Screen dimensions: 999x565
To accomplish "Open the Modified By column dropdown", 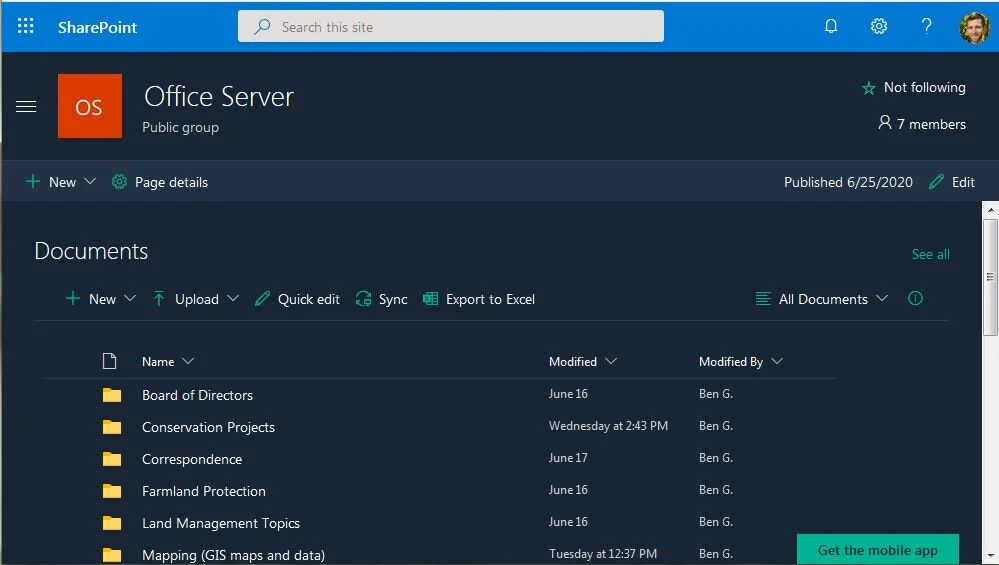I will 740,361.
